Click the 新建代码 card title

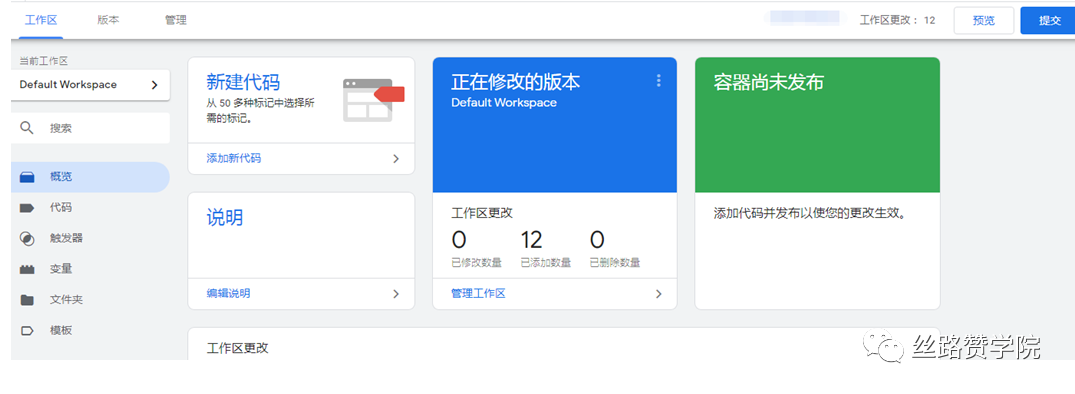tap(243, 82)
